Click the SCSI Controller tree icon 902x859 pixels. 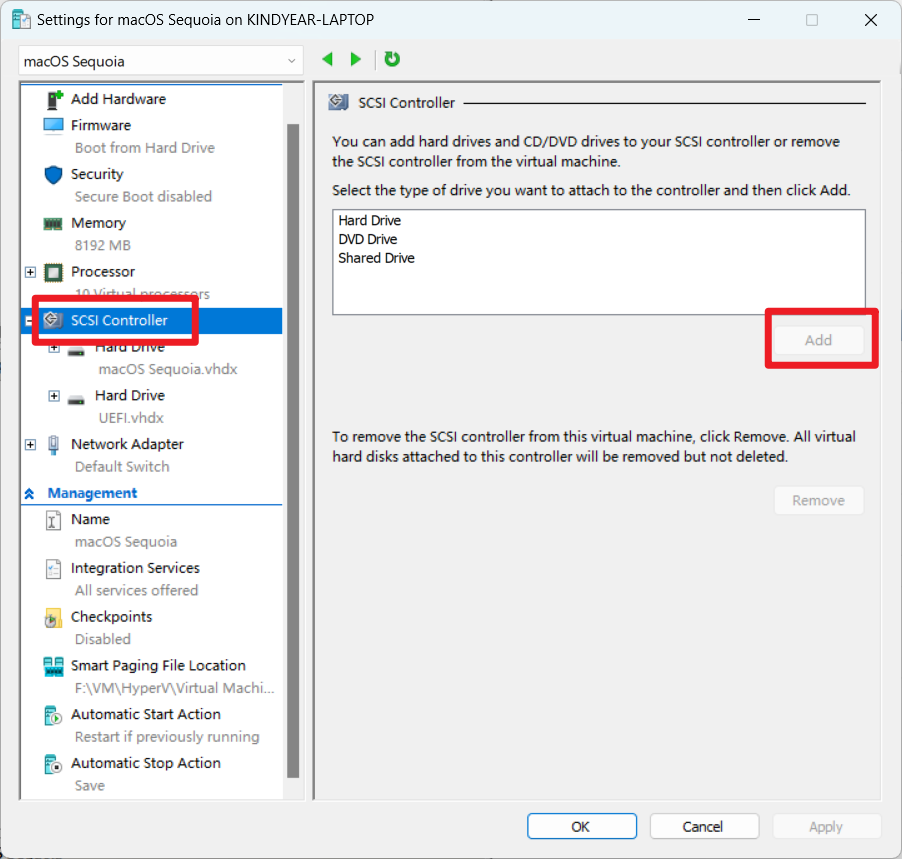[52, 320]
